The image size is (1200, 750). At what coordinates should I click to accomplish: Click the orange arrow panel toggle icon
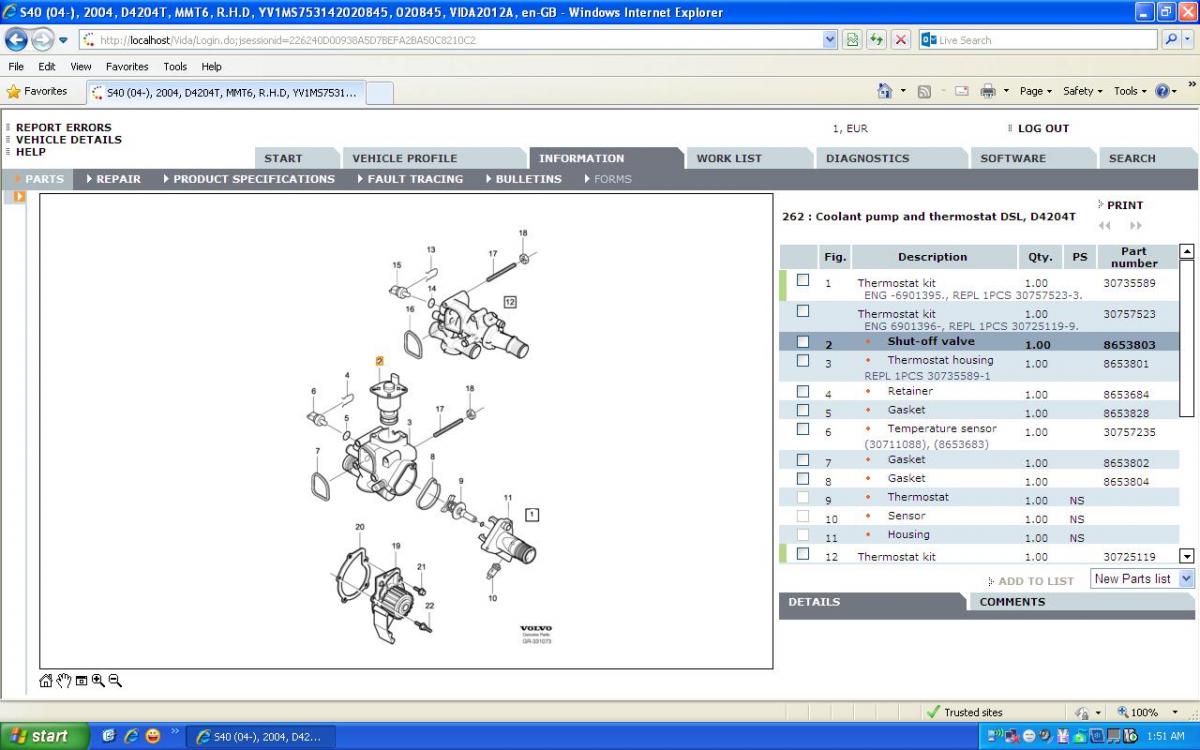coord(19,196)
